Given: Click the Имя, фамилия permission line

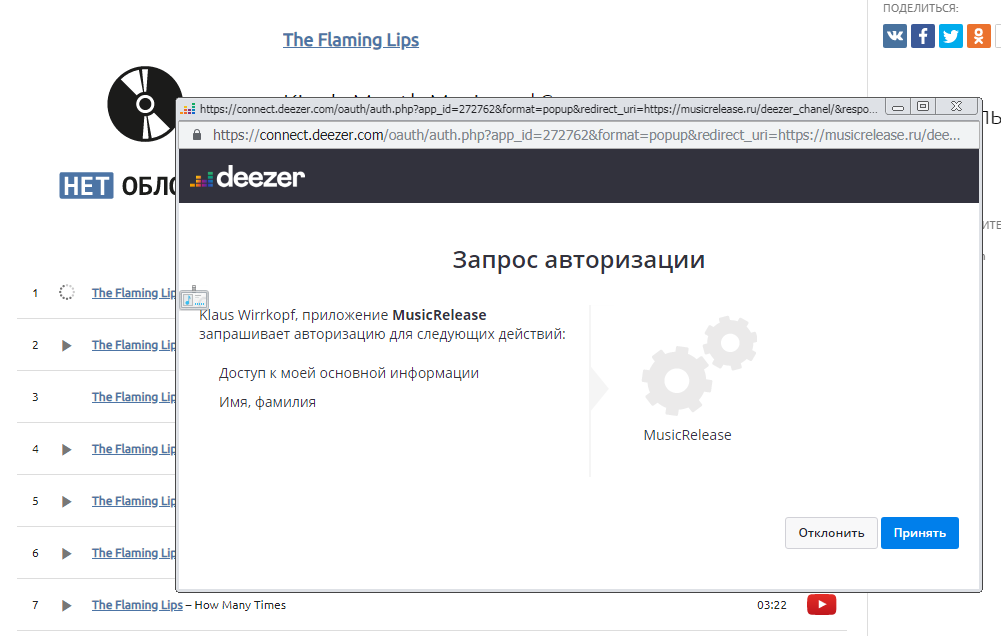Looking at the screenshot, I should tap(267, 402).
